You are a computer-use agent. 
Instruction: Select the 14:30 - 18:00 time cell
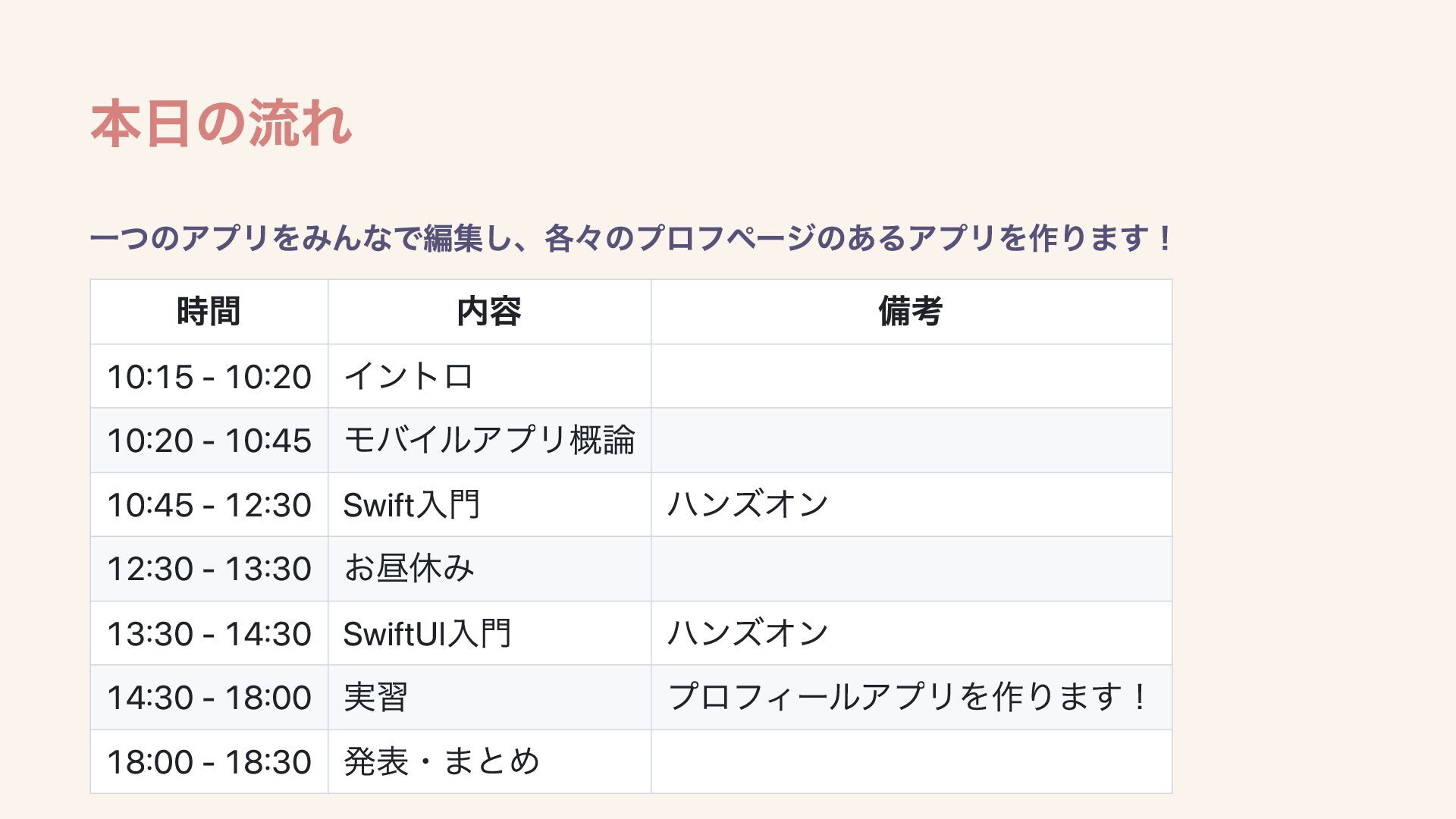(x=209, y=698)
